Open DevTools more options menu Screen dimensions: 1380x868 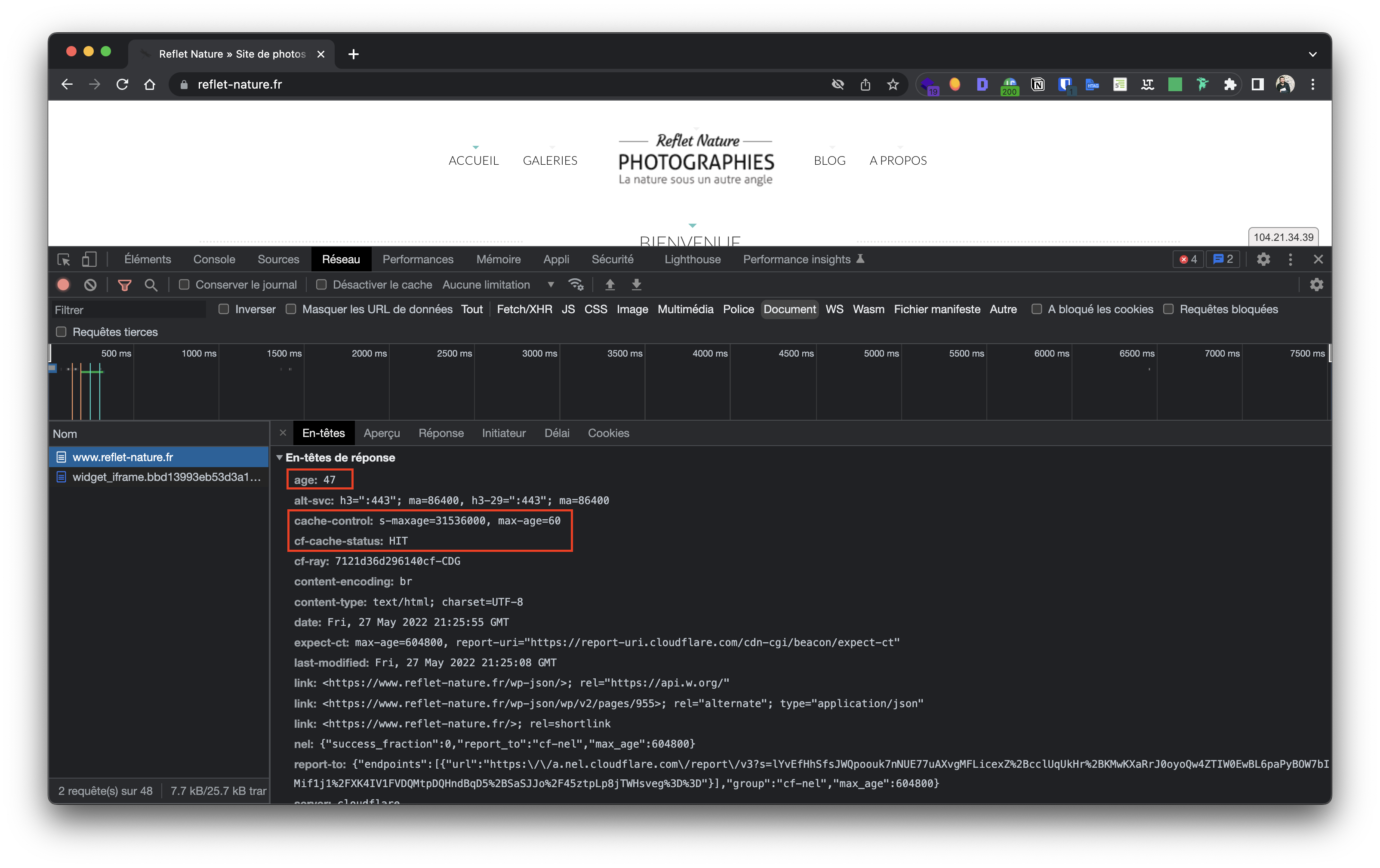pos(1290,259)
